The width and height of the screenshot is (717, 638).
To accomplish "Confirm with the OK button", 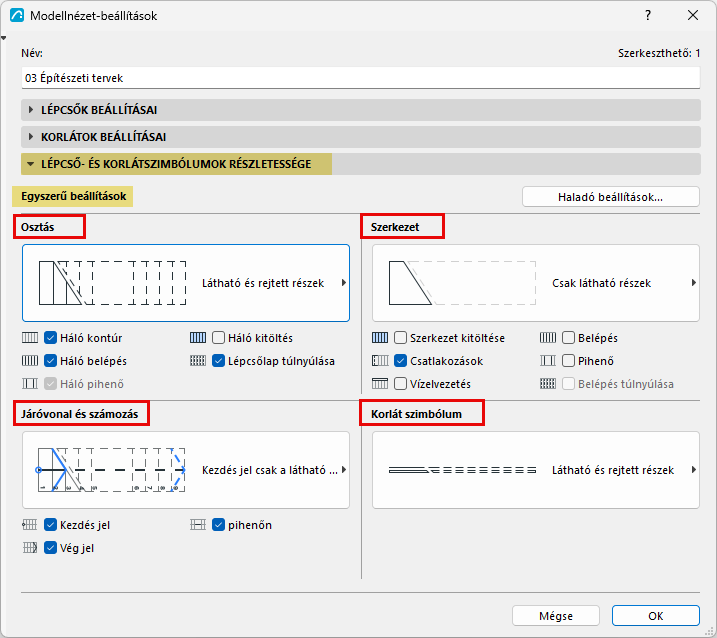I will click(x=656, y=616).
